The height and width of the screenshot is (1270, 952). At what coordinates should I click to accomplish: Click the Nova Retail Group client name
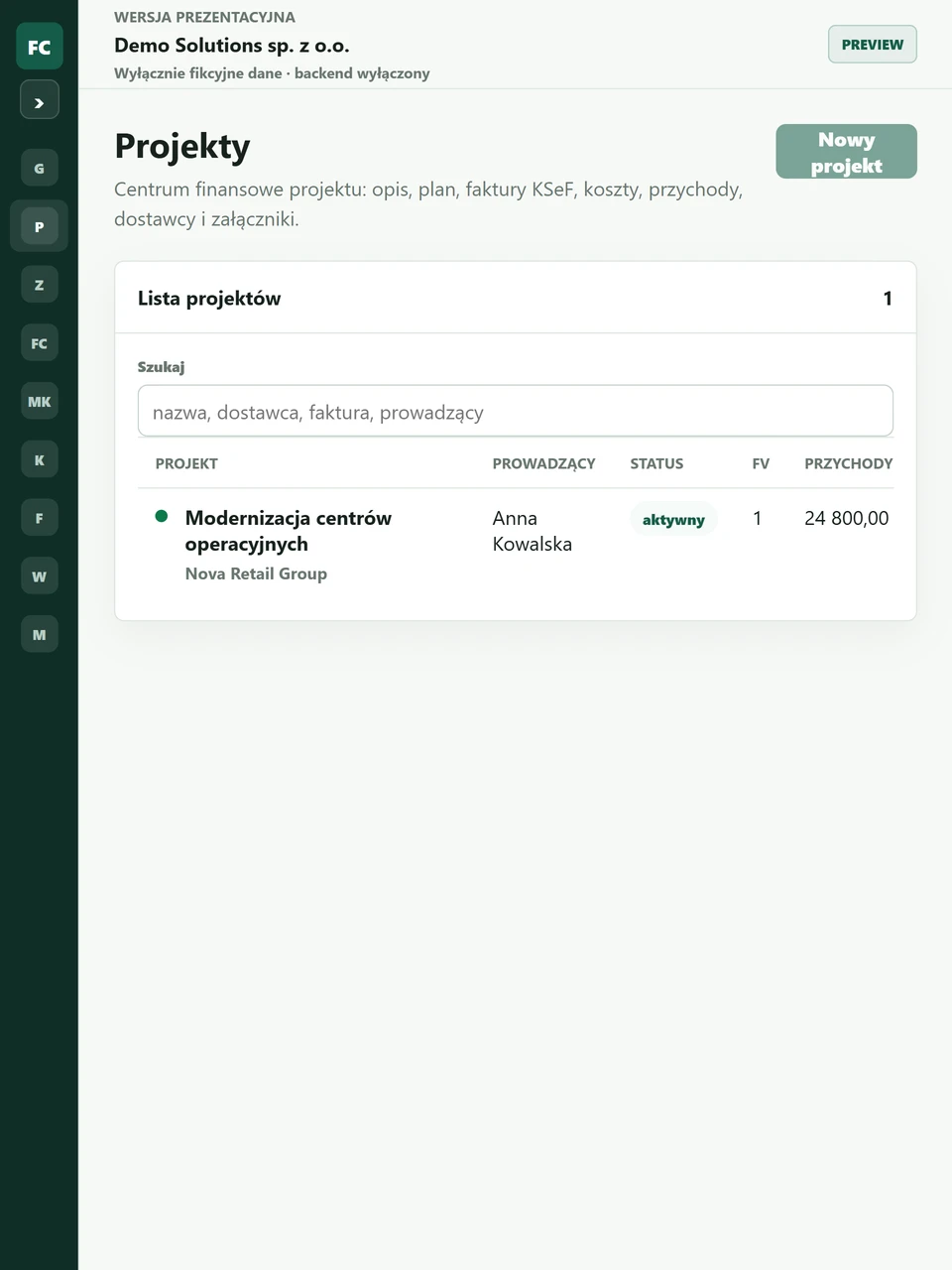[x=256, y=573]
